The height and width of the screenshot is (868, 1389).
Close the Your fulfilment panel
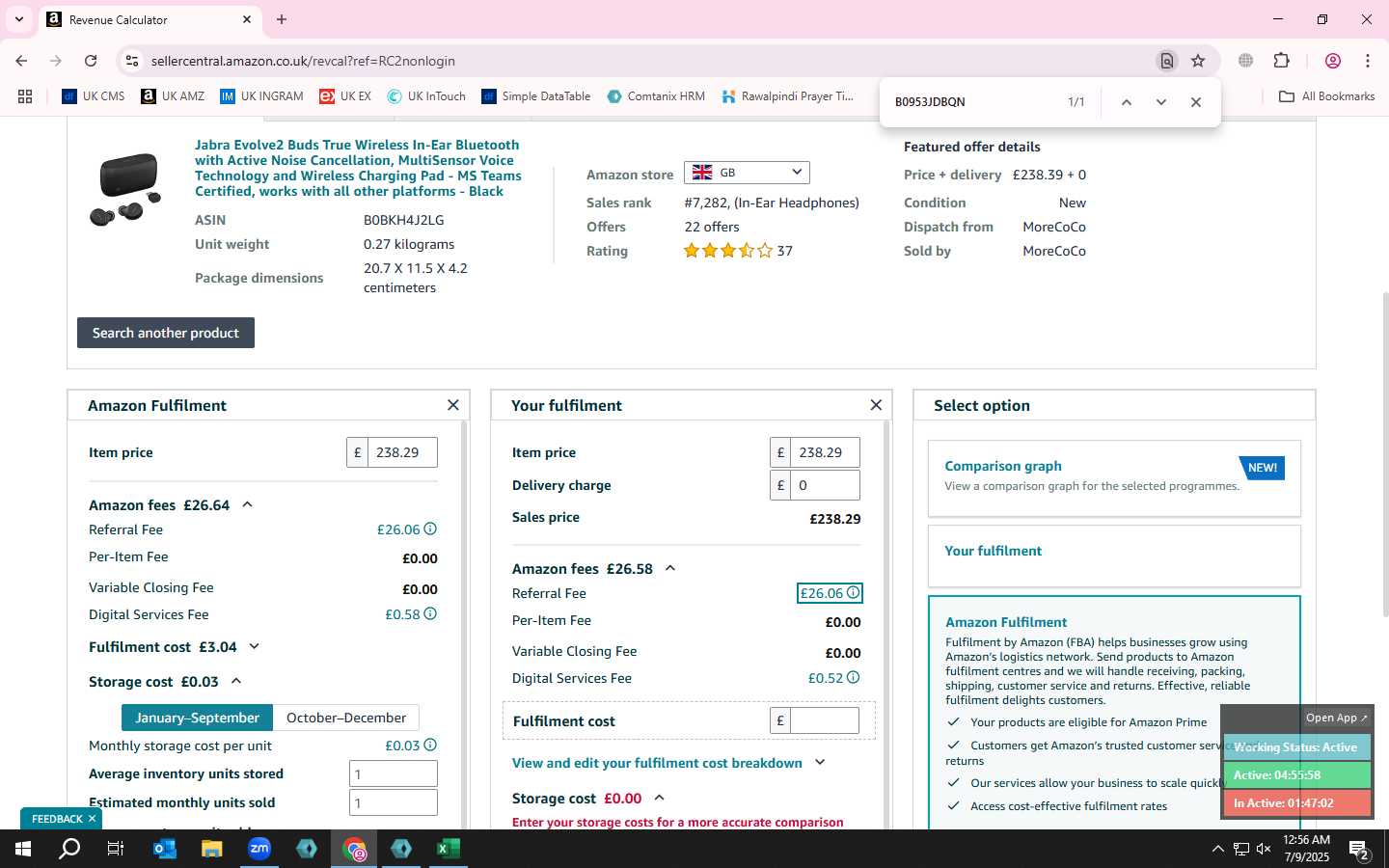tap(876, 405)
